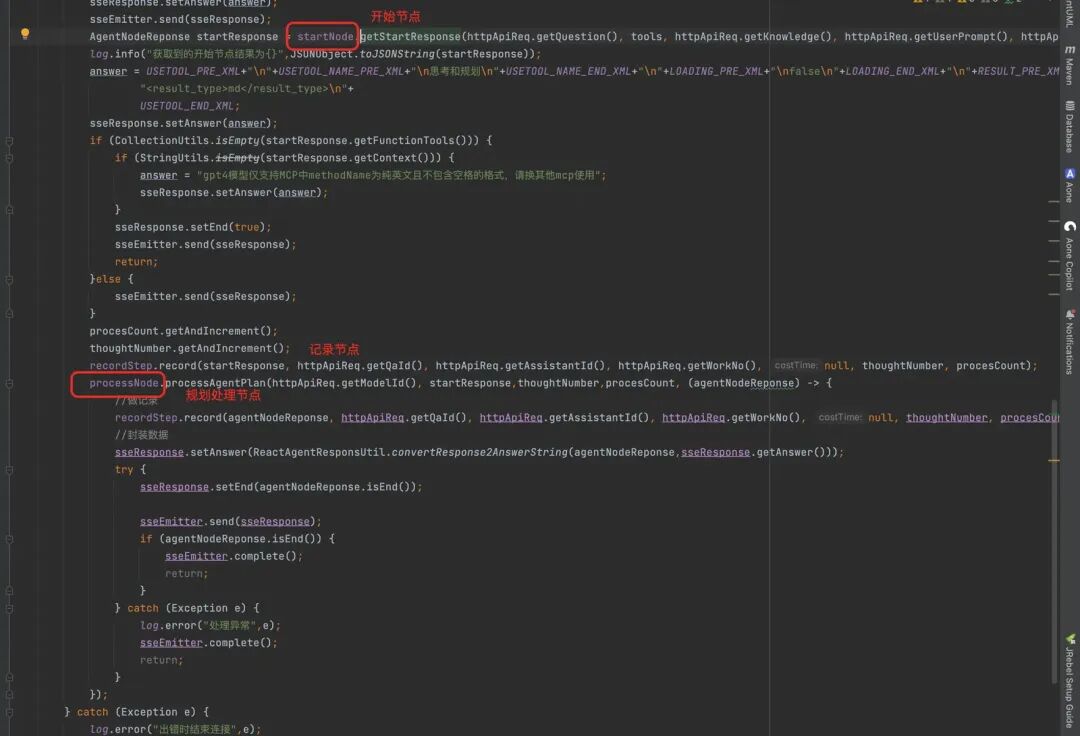Screen dimensions: 1080x736
Task: Click the yellow light bulb quick-fix icon
Action: pos(25,33)
